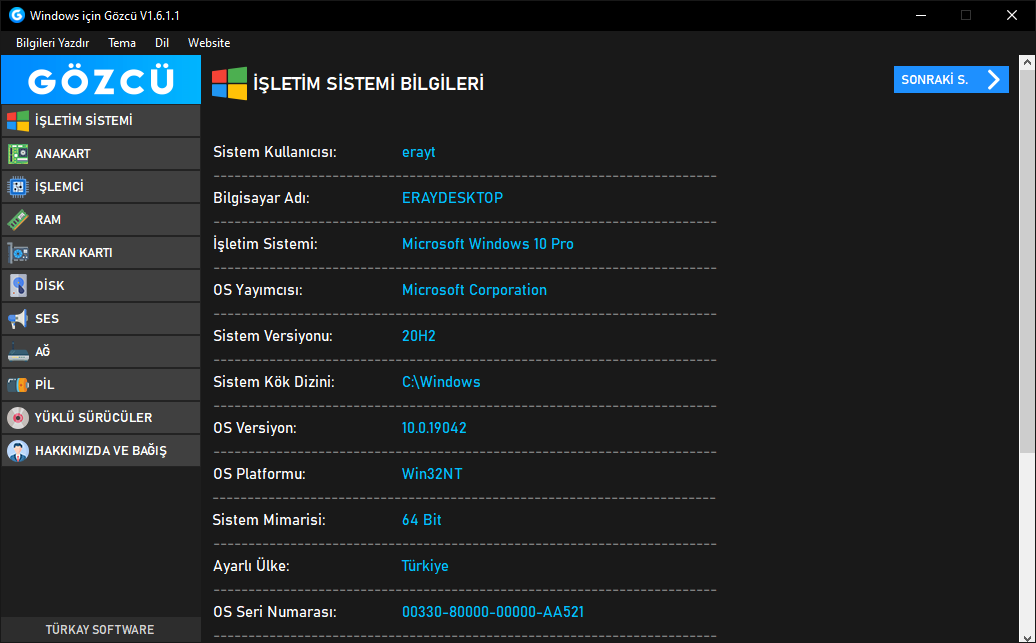
Task: Click the vertical scrollbar thumb
Action: pos(1027,262)
